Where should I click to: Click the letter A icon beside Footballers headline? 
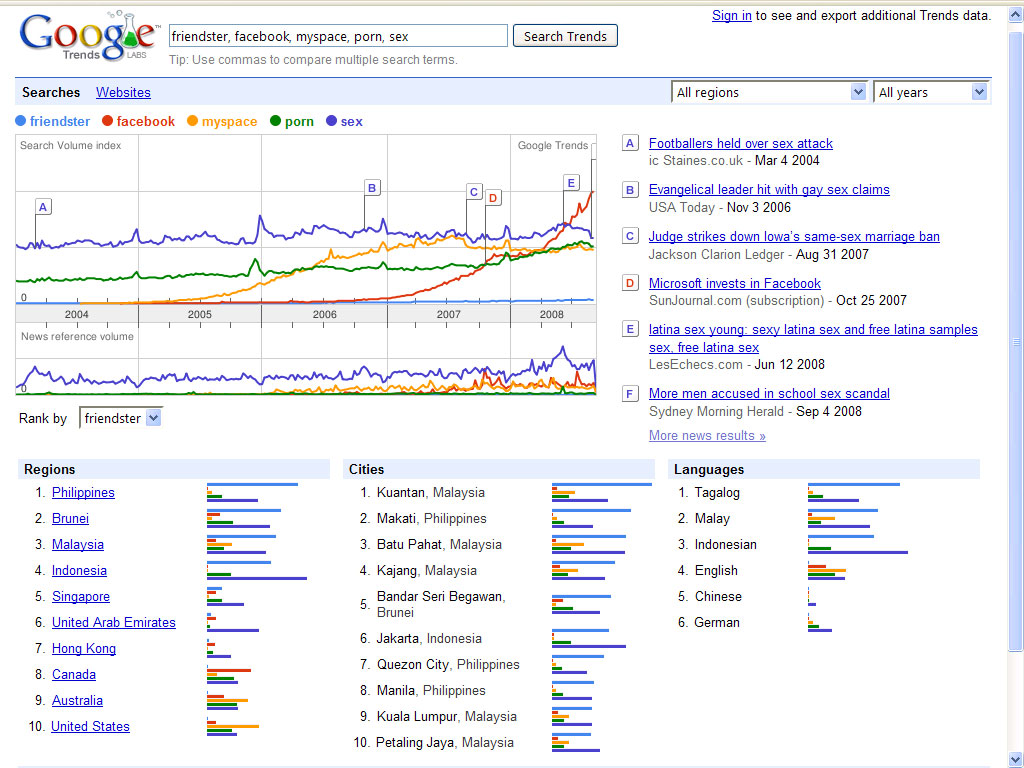(630, 144)
